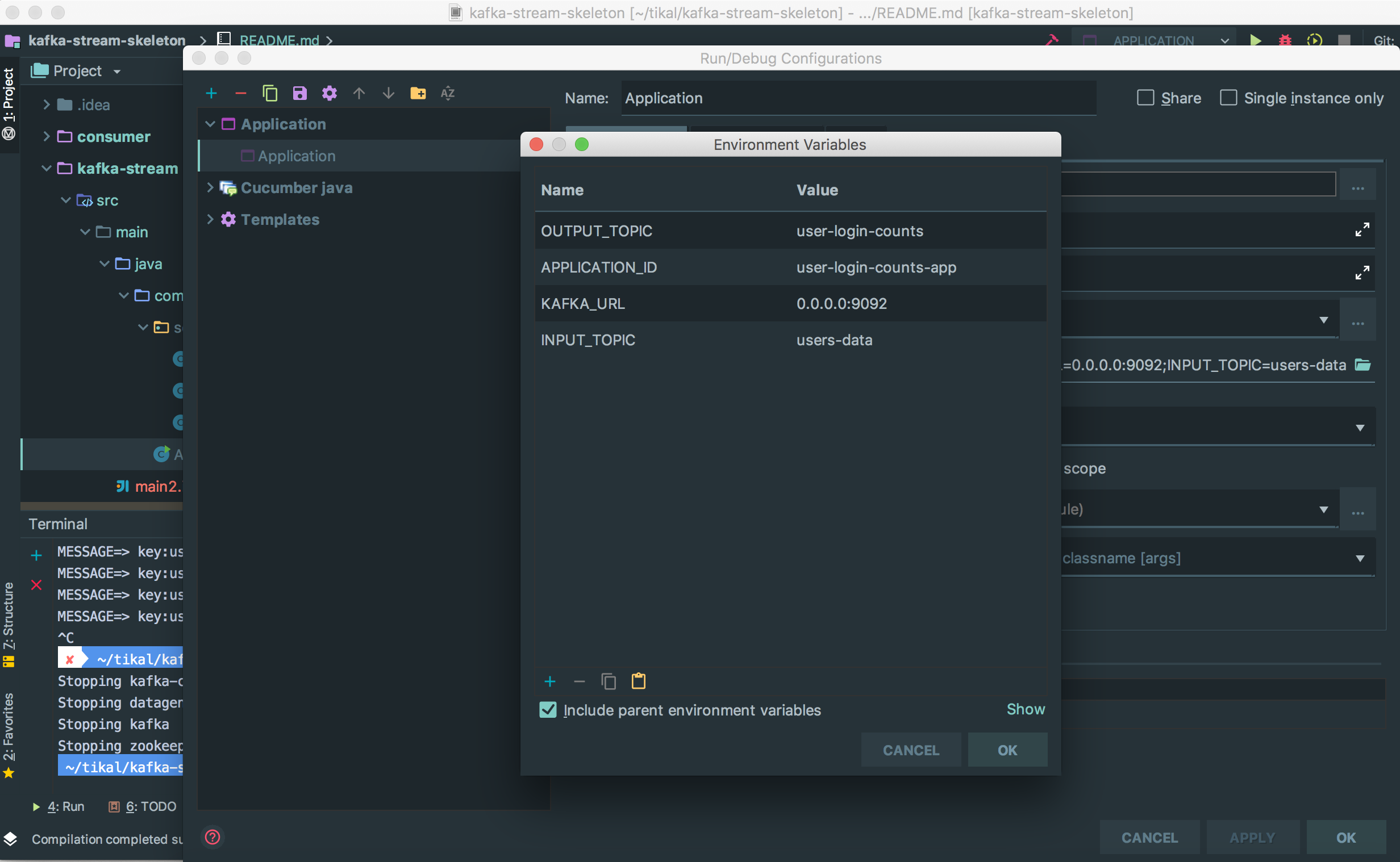
Task: Expand first field with expand arrows icon
Action: (x=1363, y=230)
